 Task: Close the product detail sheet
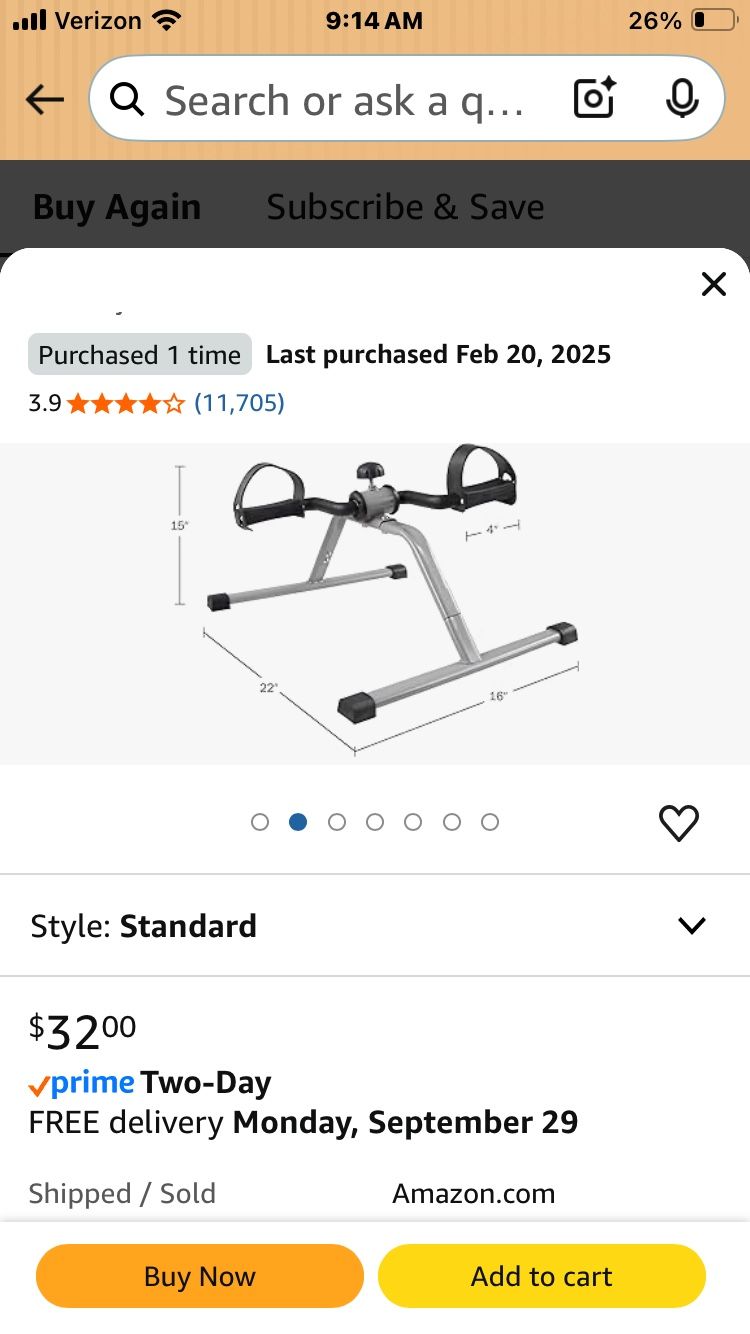point(713,285)
